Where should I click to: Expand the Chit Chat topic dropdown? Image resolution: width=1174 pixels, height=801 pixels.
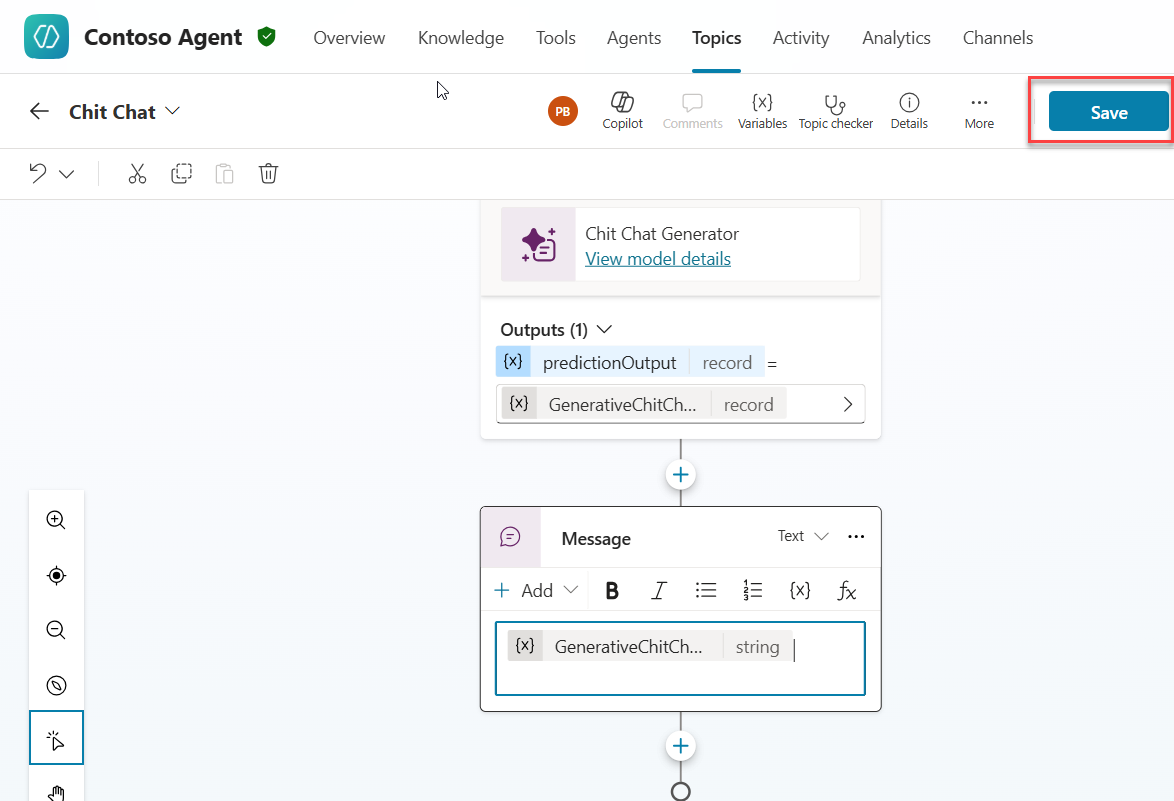173,111
